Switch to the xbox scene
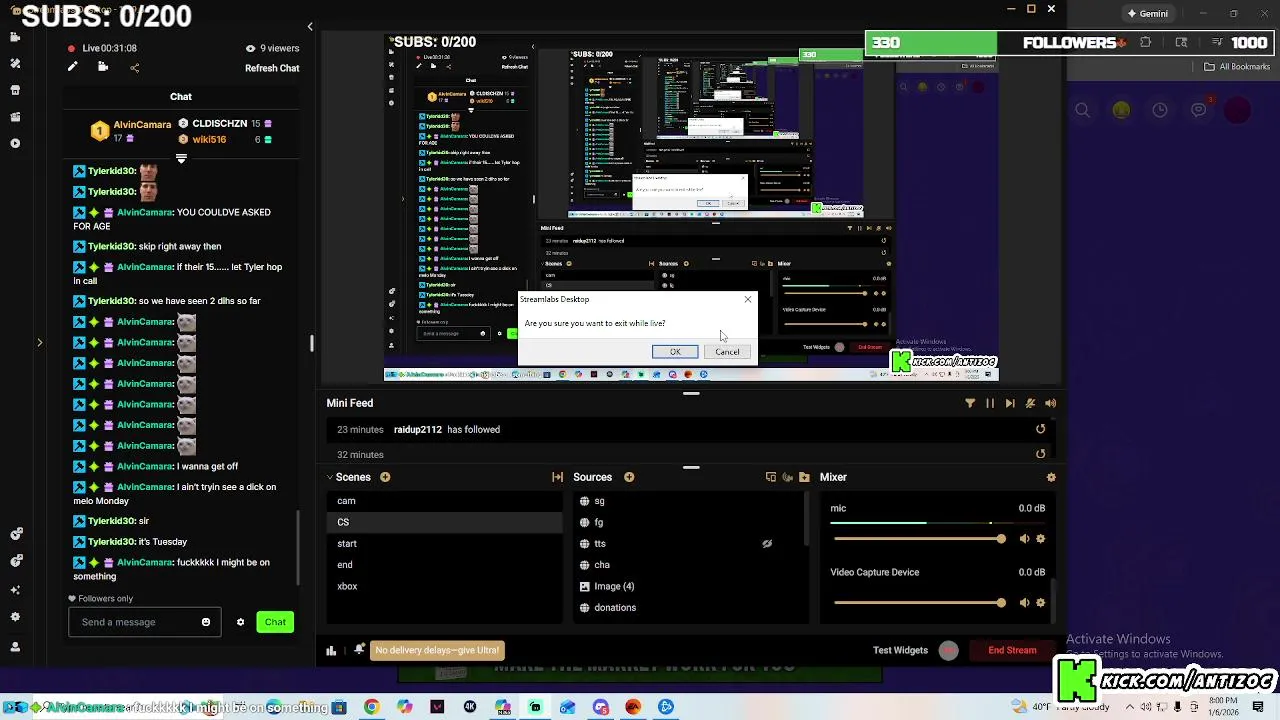 point(445,586)
